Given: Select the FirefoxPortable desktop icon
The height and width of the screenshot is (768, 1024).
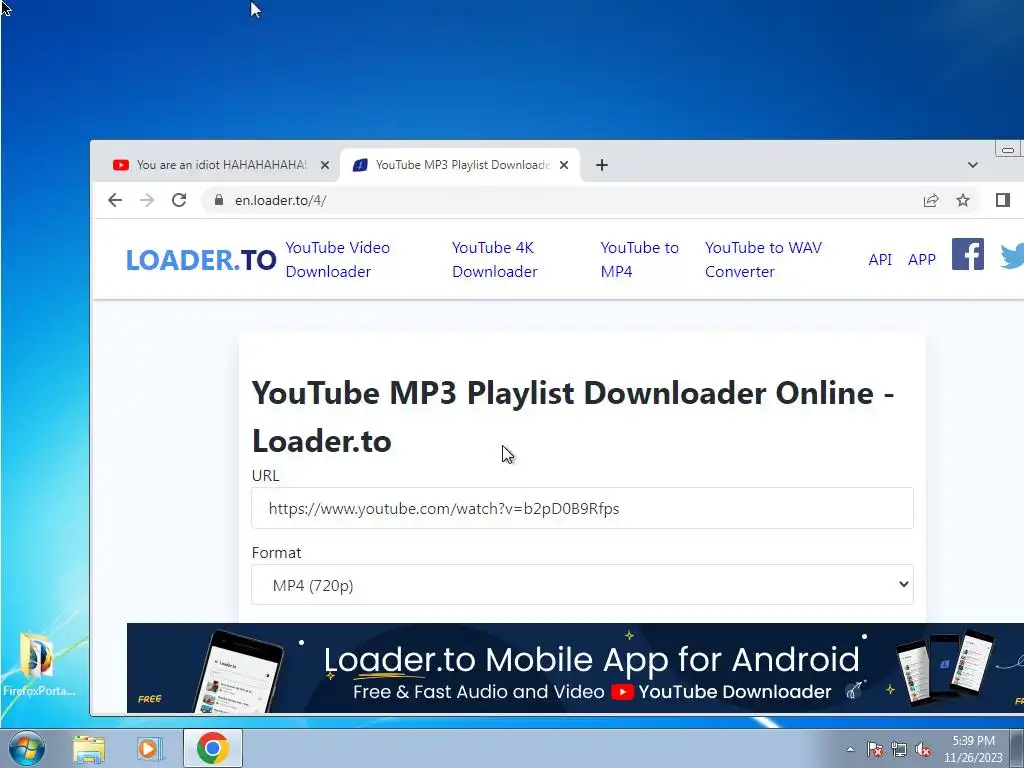Looking at the screenshot, I should coord(39,664).
